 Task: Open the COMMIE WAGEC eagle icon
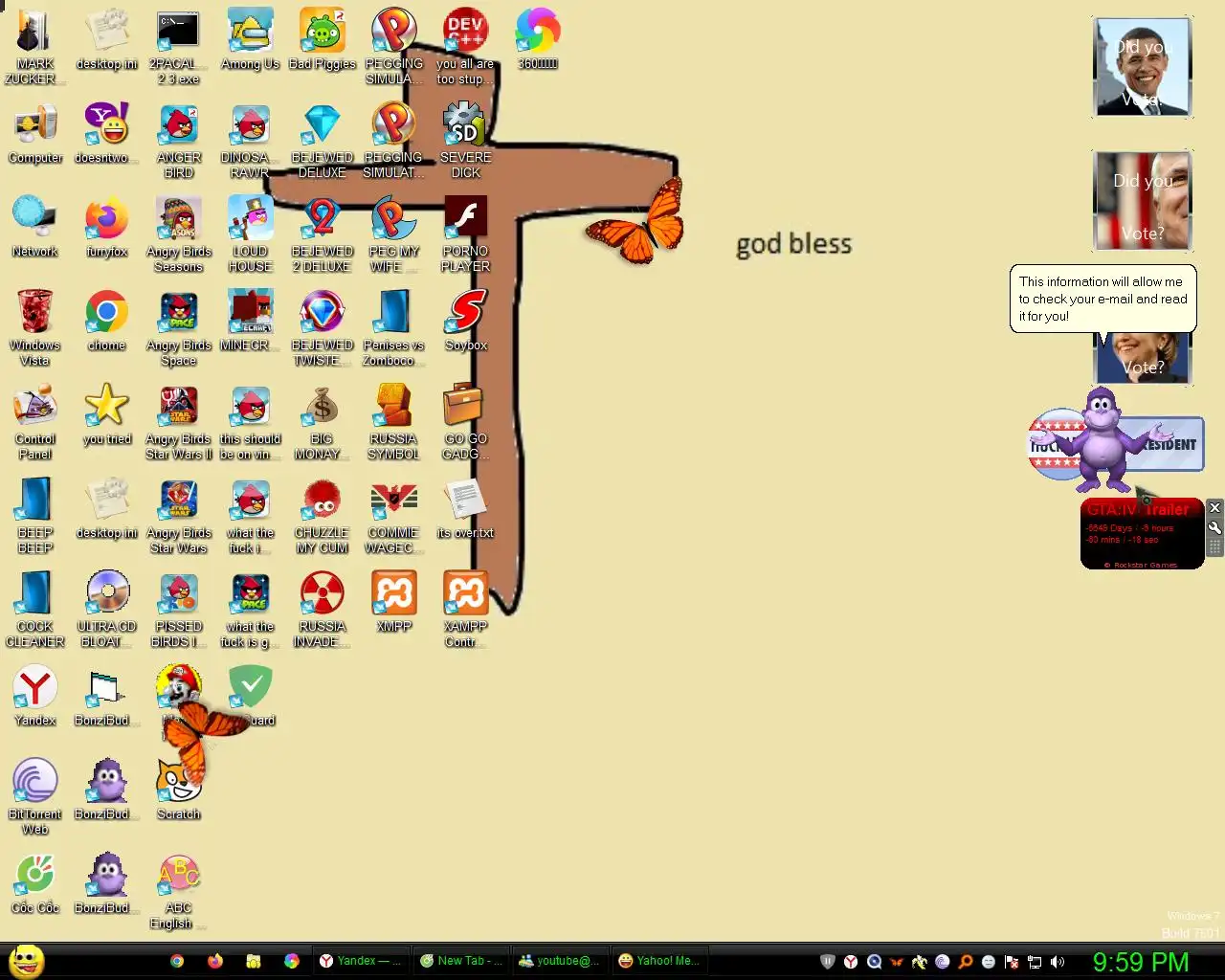coord(394,516)
